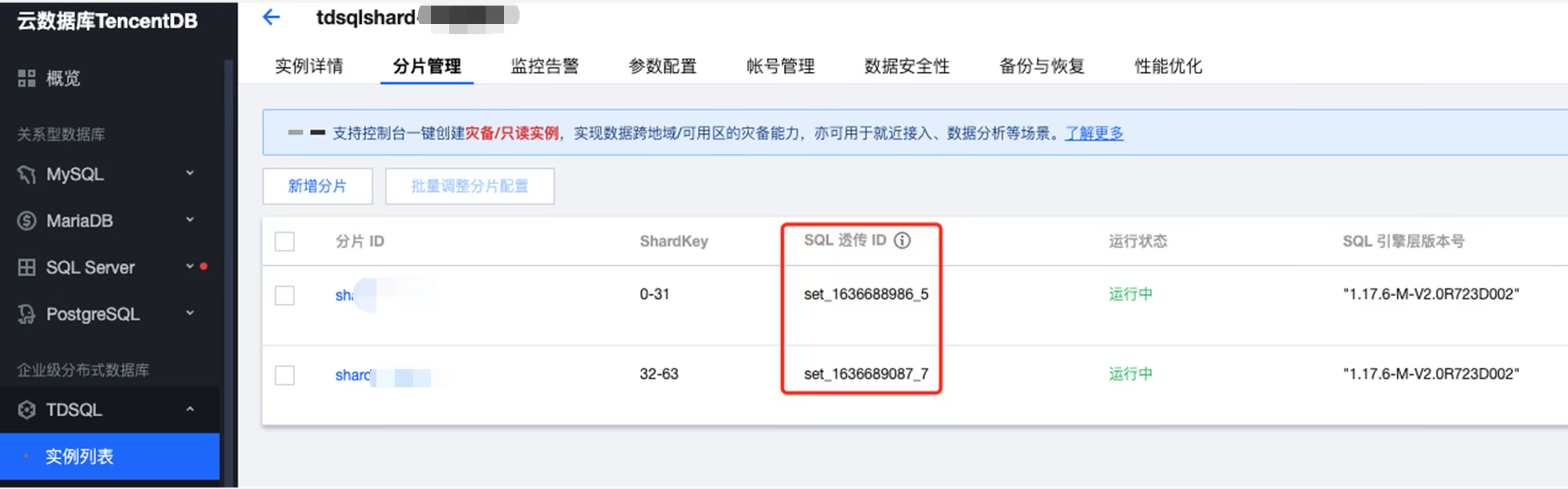The image size is (1568, 489).
Task: Expand the MariaDB menu chevron
Action: pos(190,220)
